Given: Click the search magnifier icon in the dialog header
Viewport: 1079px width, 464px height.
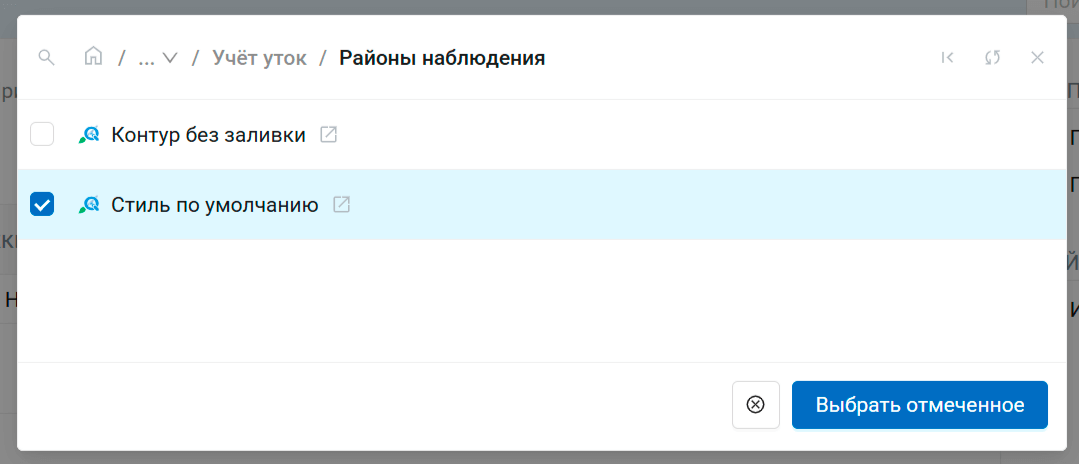Looking at the screenshot, I should click(x=45, y=57).
